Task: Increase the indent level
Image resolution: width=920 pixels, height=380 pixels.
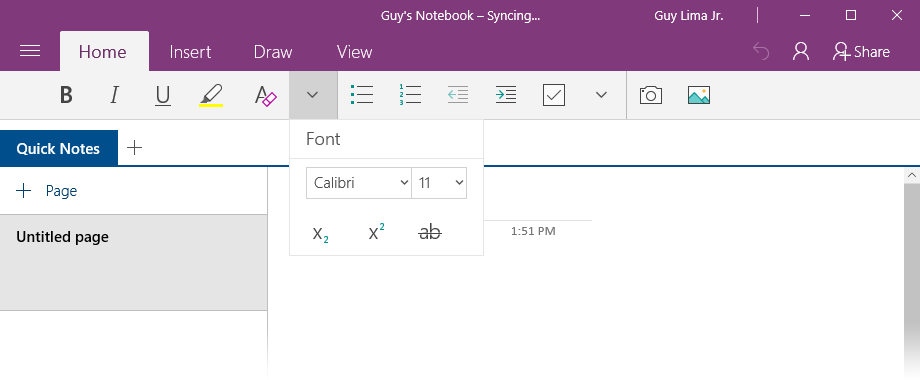Action: [506, 95]
